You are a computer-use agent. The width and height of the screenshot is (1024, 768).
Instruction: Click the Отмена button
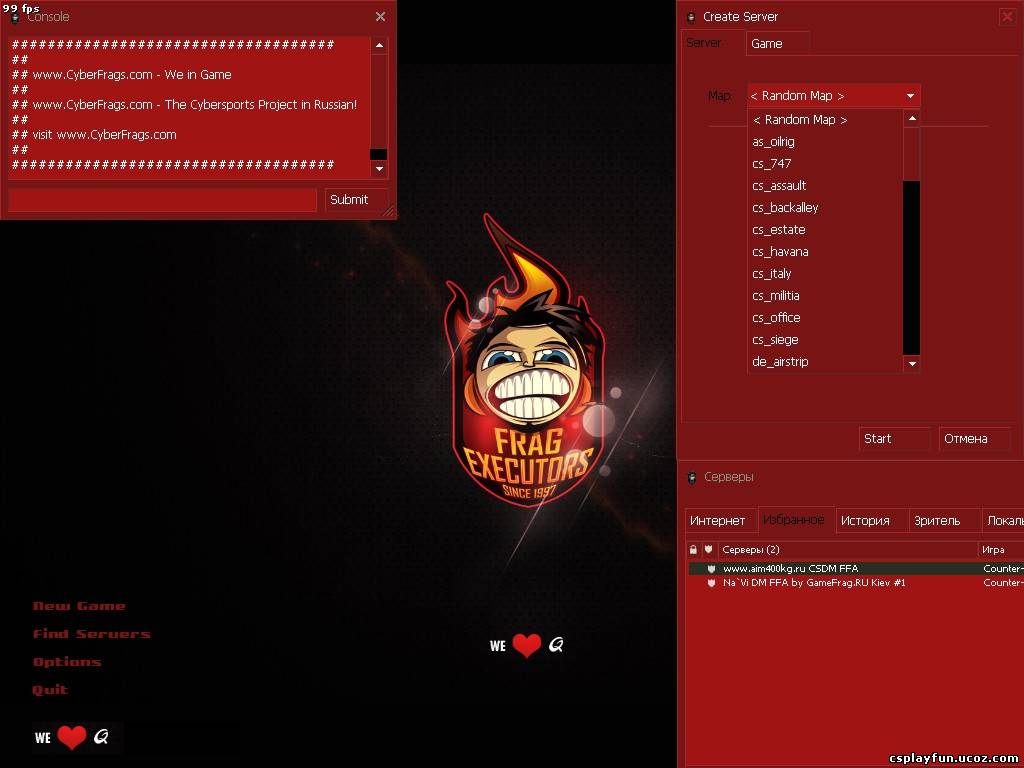coord(974,439)
